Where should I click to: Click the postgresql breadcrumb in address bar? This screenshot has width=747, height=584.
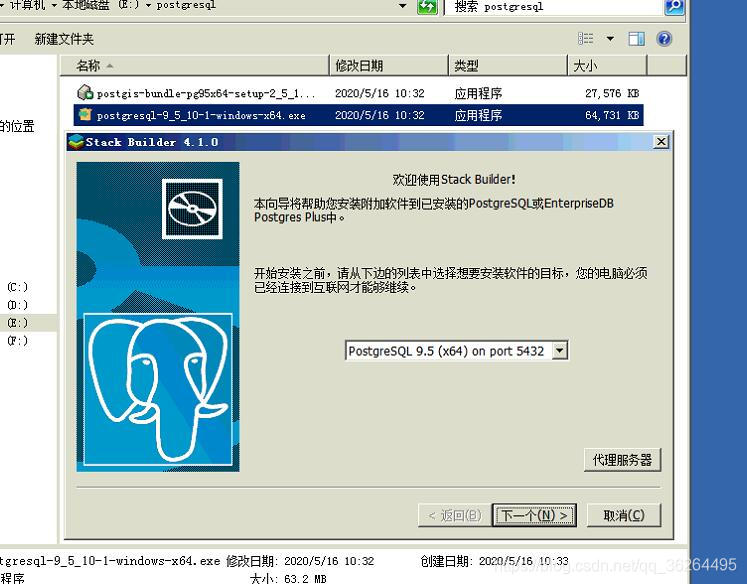tap(186, 6)
